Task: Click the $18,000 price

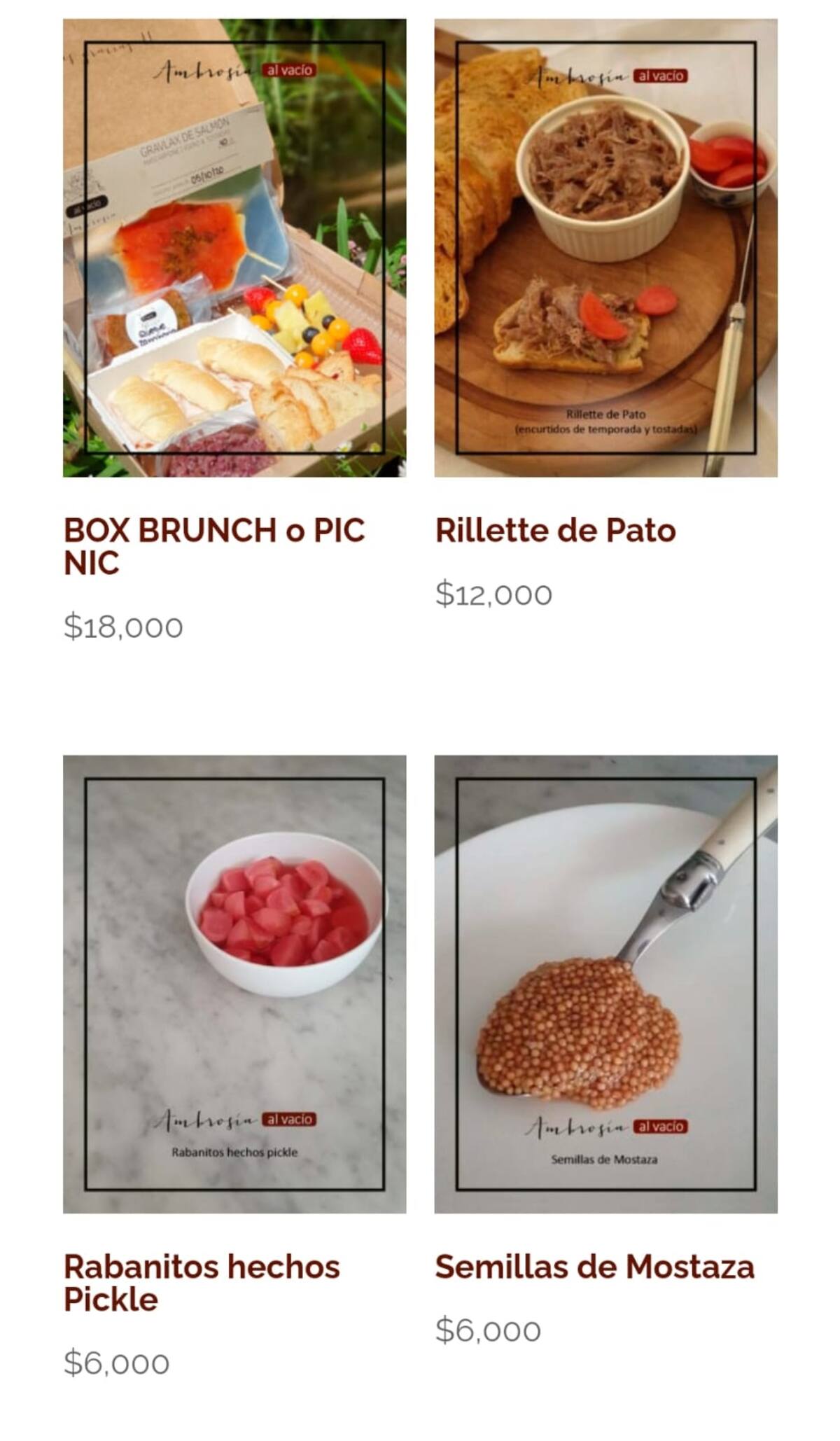Action: (x=123, y=626)
